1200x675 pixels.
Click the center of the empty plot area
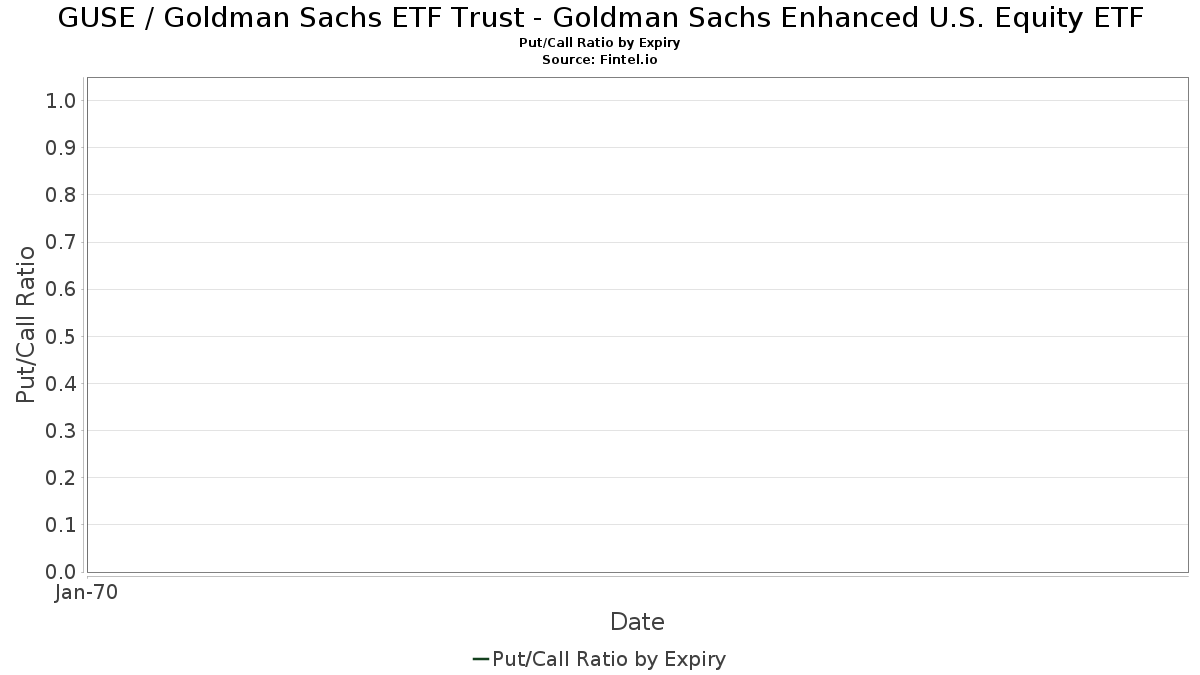pyautogui.click(x=637, y=325)
